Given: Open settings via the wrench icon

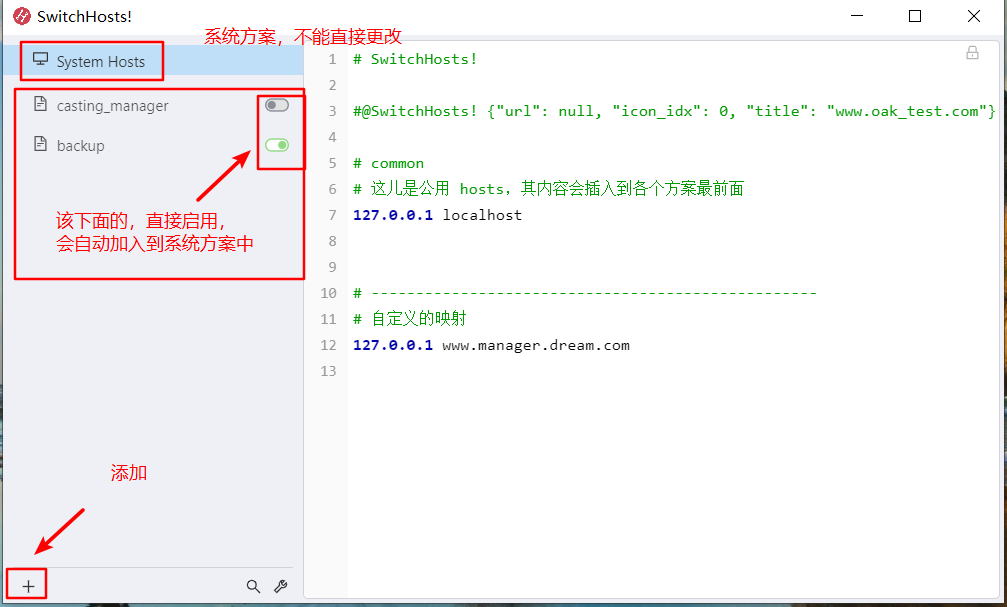Looking at the screenshot, I should [x=281, y=586].
